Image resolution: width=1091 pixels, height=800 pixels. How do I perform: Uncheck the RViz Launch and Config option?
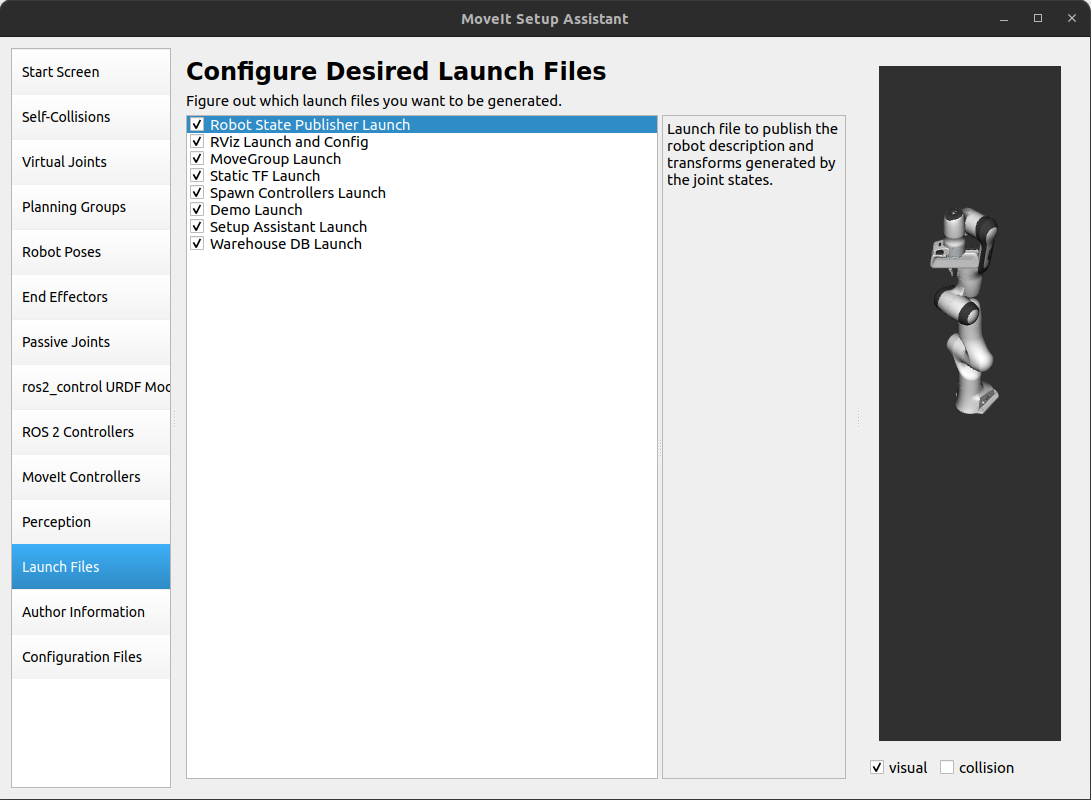tap(197, 141)
